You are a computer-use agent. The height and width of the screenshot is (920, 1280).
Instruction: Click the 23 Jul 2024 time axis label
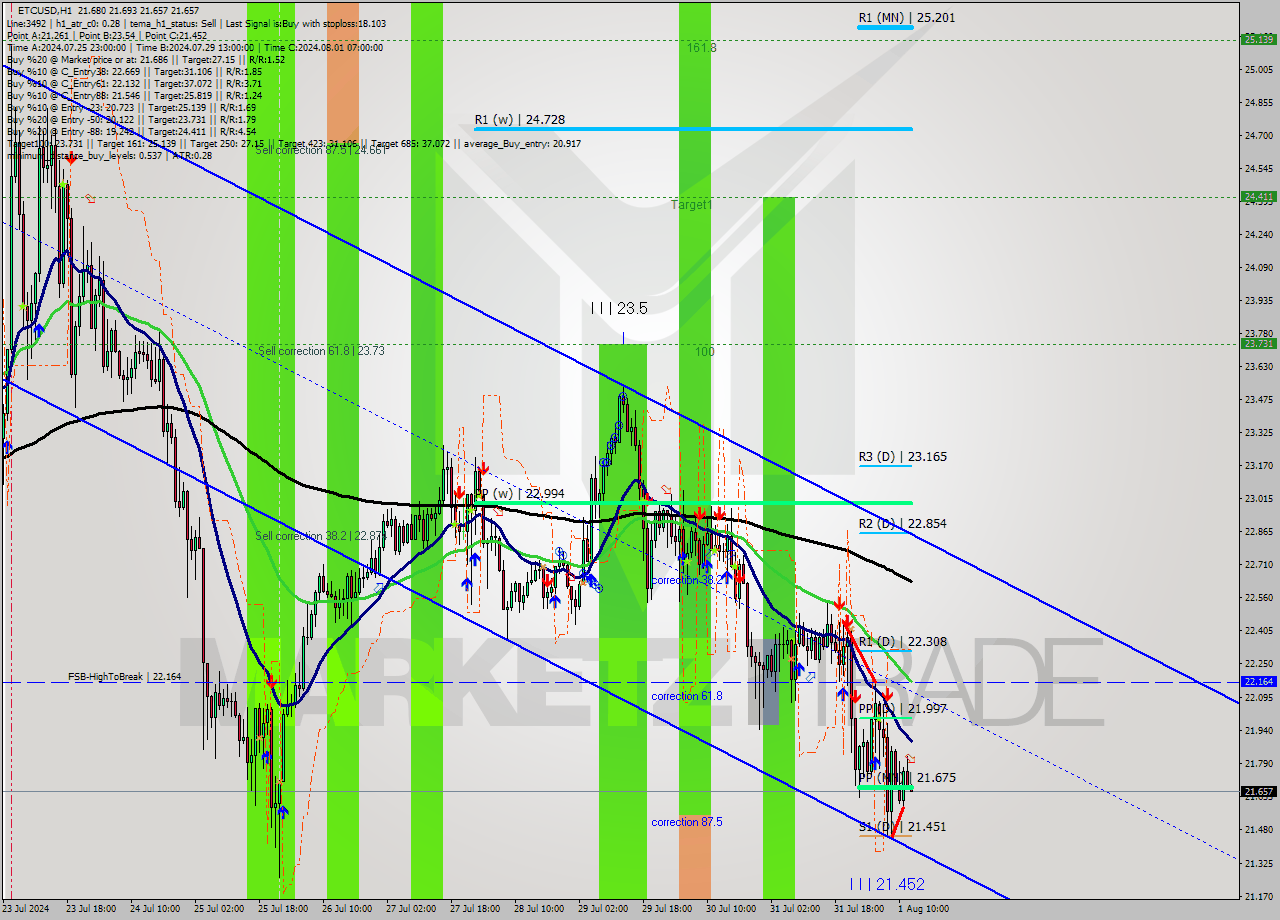click(26, 909)
